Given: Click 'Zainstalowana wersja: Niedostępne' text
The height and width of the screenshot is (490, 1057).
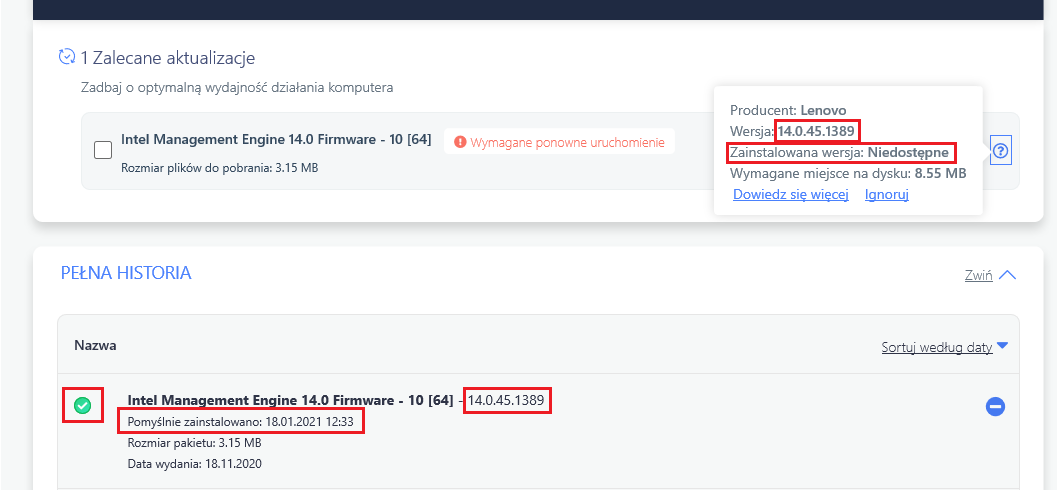Looking at the screenshot, I should click(840, 152).
